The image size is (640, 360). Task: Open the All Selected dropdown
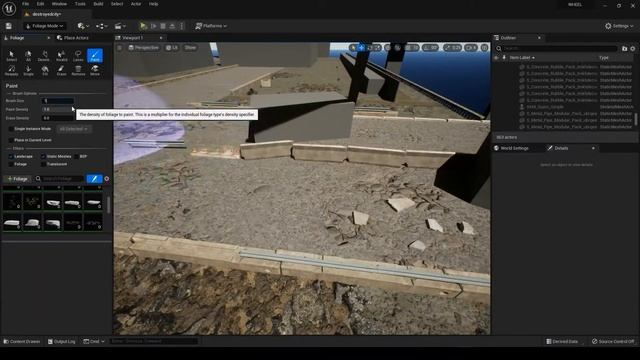click(73, 129)
